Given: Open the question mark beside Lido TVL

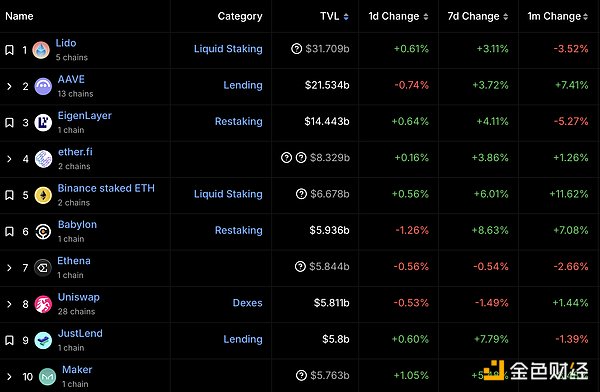Looking at the screenshot, I should (x=297, y=49).
